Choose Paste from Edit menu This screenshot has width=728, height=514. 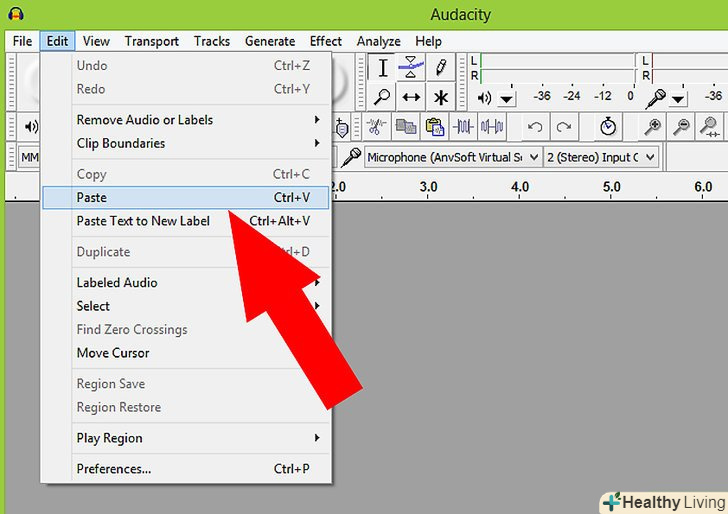tap(186, 197)
